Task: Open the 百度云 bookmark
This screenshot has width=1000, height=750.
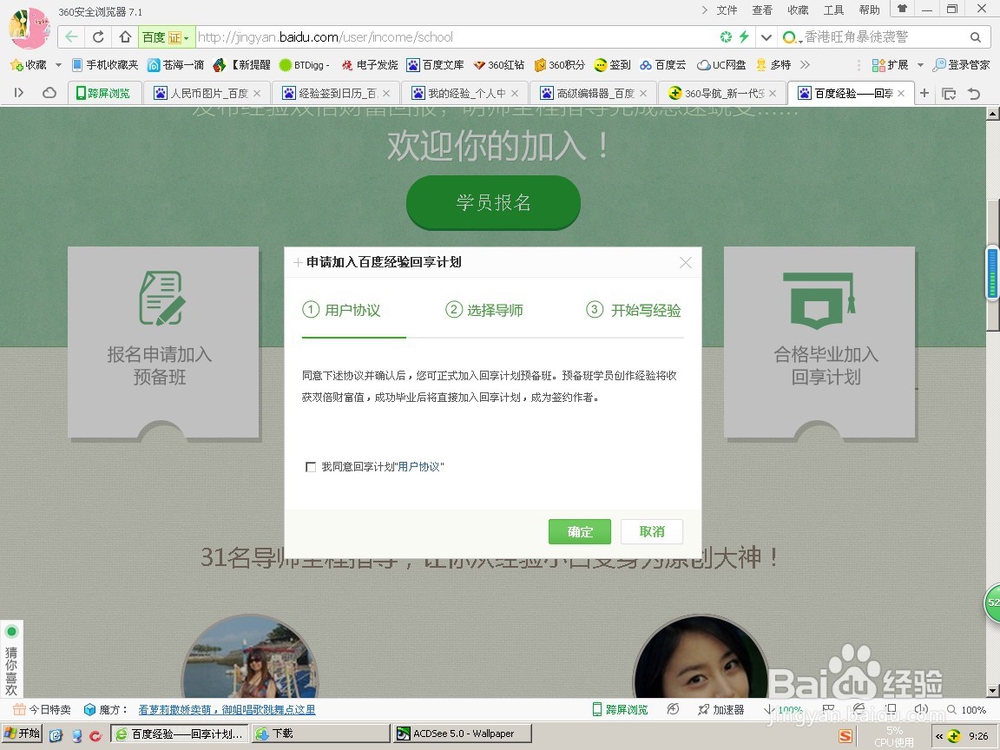Action: point(663,64)
